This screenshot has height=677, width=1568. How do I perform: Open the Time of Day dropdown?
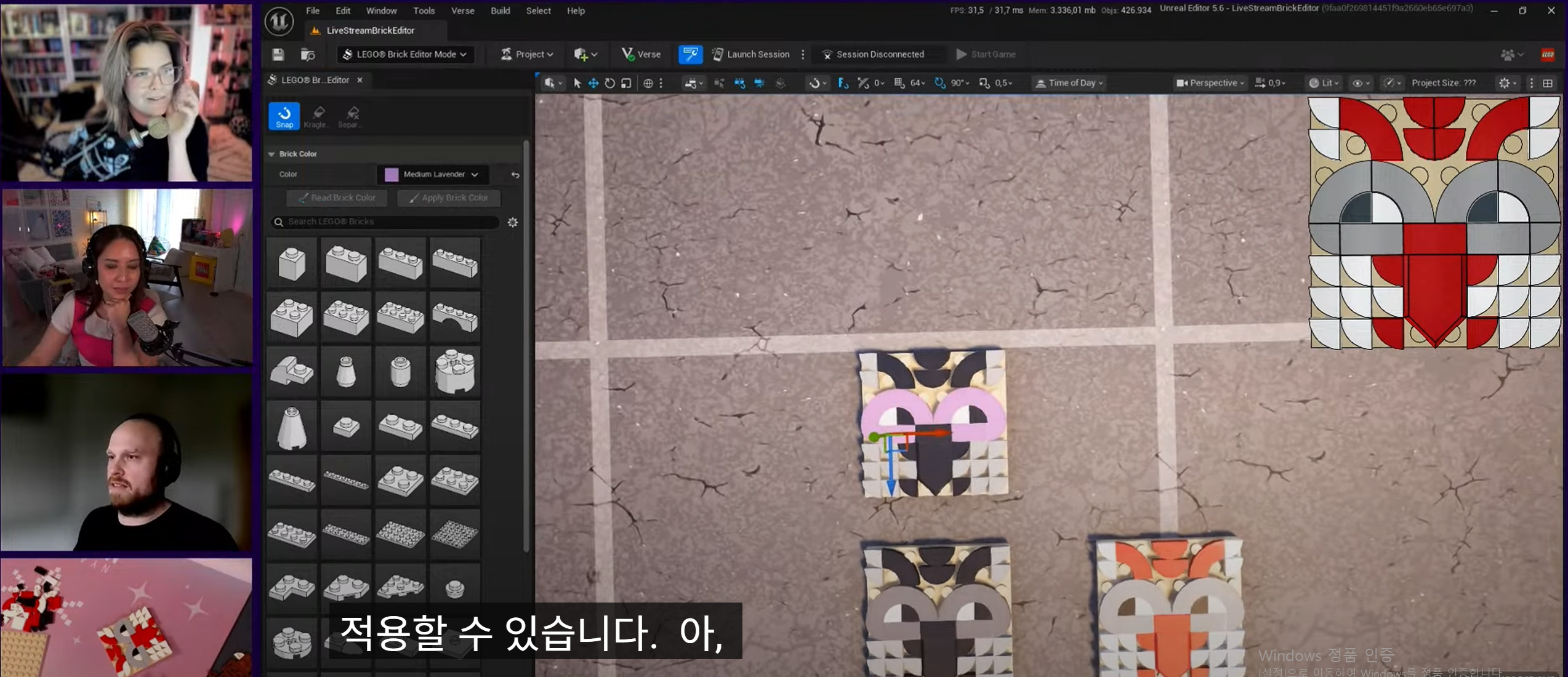[x=1069, y=83]
